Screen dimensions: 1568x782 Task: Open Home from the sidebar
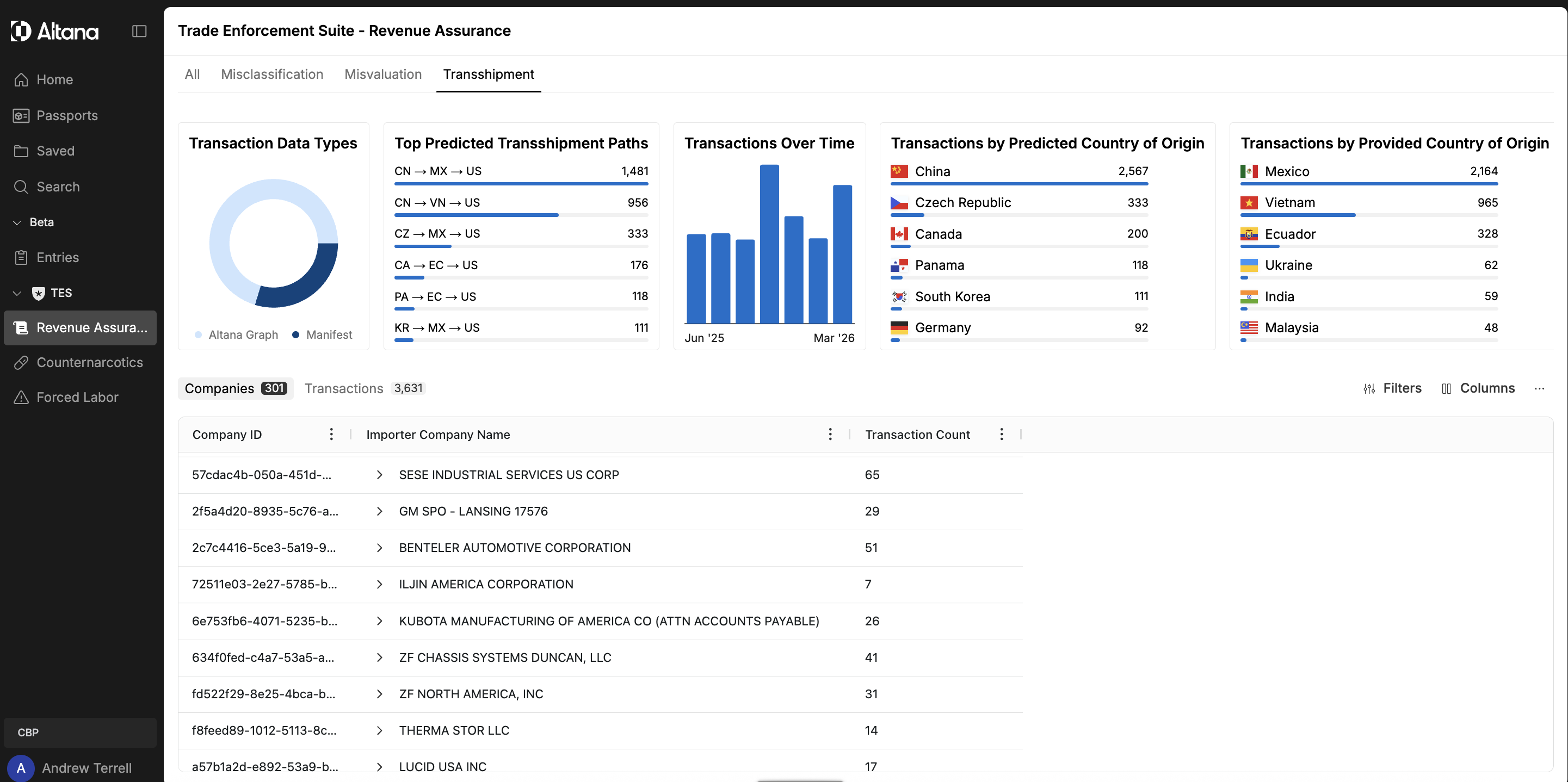[81, 80]
